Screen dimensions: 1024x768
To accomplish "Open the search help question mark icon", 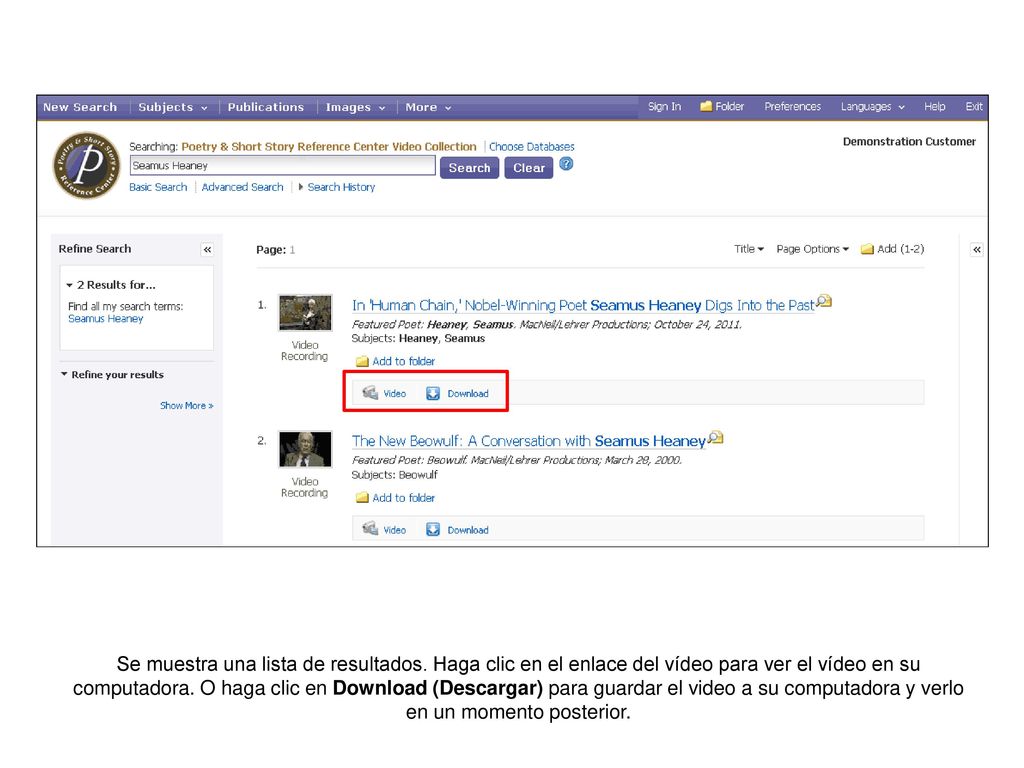I will pyautogui.click(x=566, y=165).
